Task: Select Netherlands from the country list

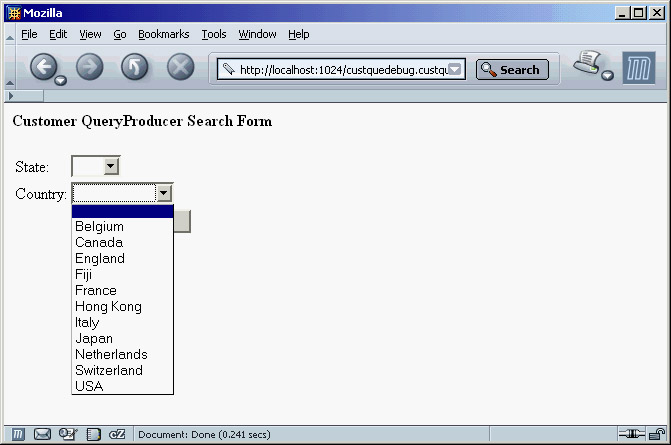Action: coord(111,354)
